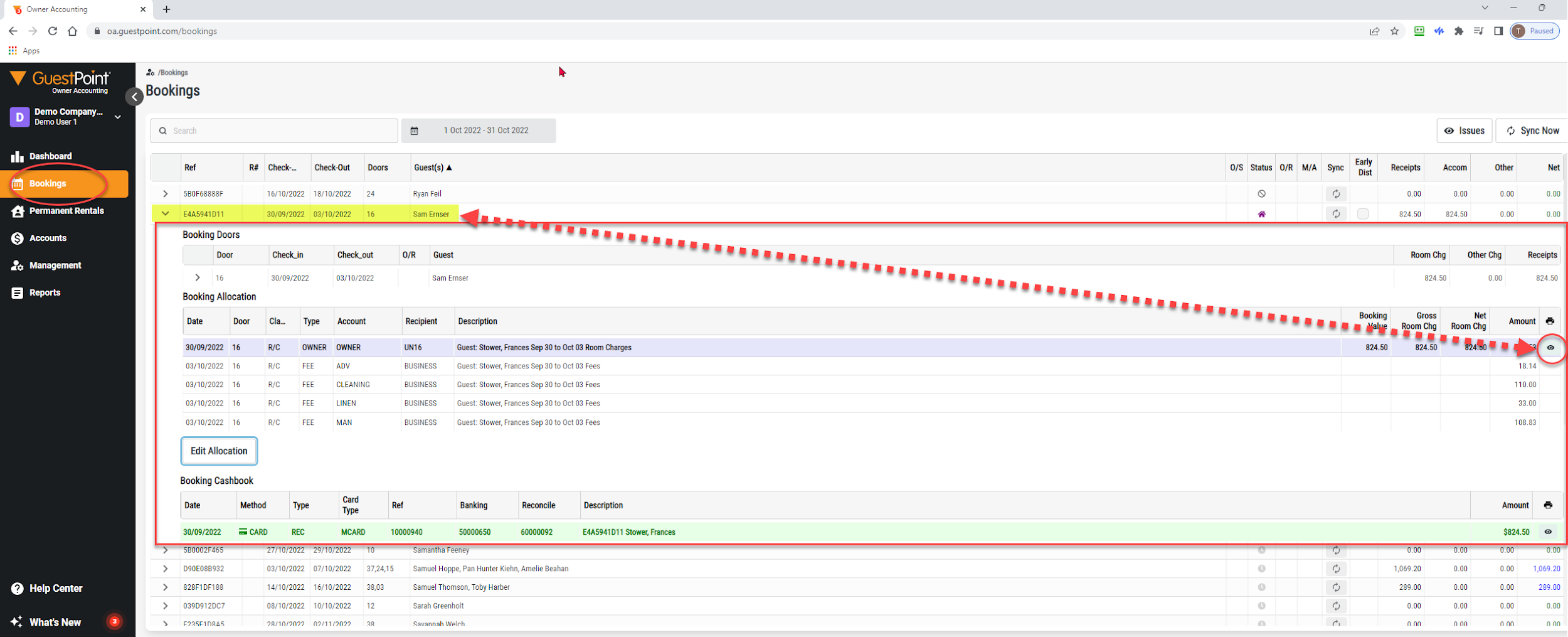Viewport: 1568px width, 637px height.
Task: Open the Reports section
Action: [45, 292]
